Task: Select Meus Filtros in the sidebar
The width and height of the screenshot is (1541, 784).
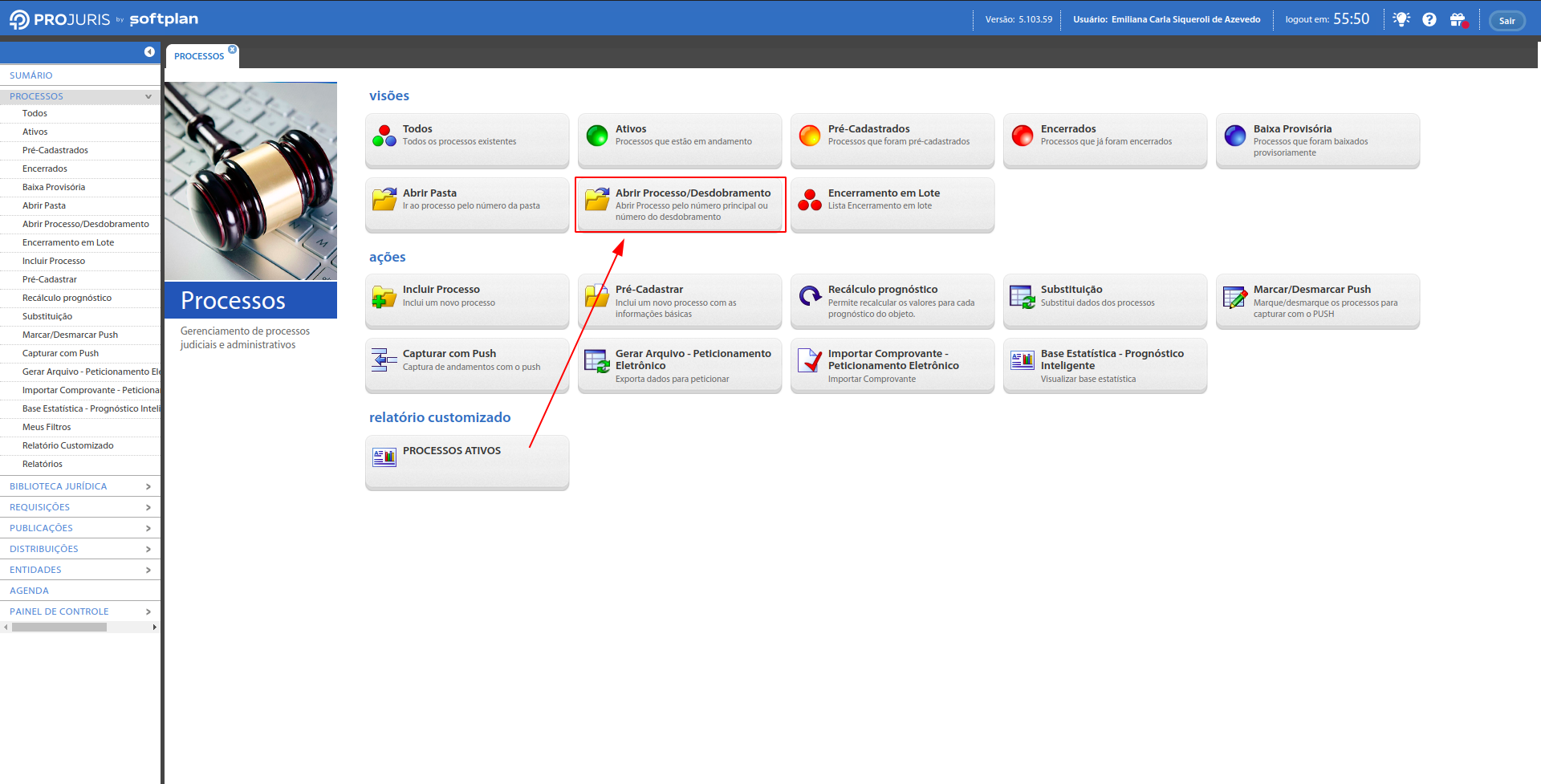Action: (x=47, y=427)
